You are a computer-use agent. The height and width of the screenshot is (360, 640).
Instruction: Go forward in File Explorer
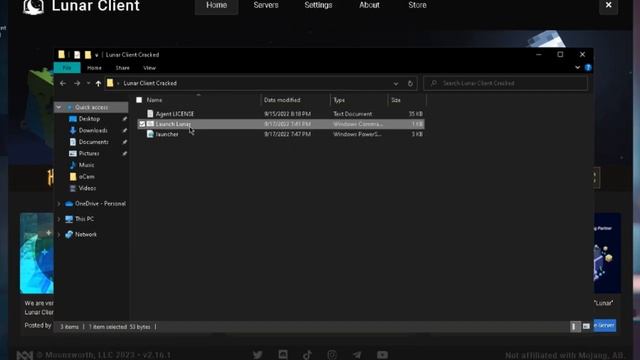click(x=77, y=83)
